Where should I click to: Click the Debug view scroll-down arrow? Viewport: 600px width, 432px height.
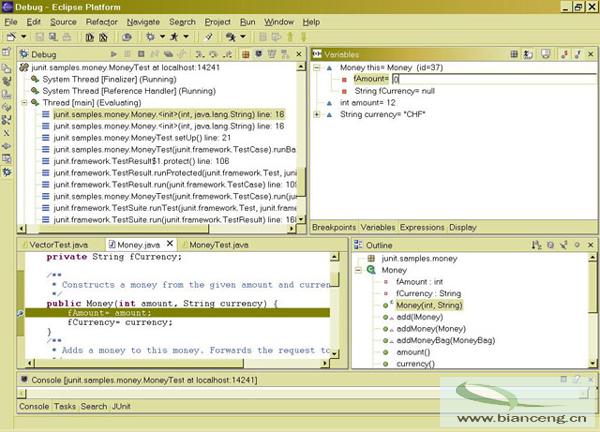coord(301,219)
